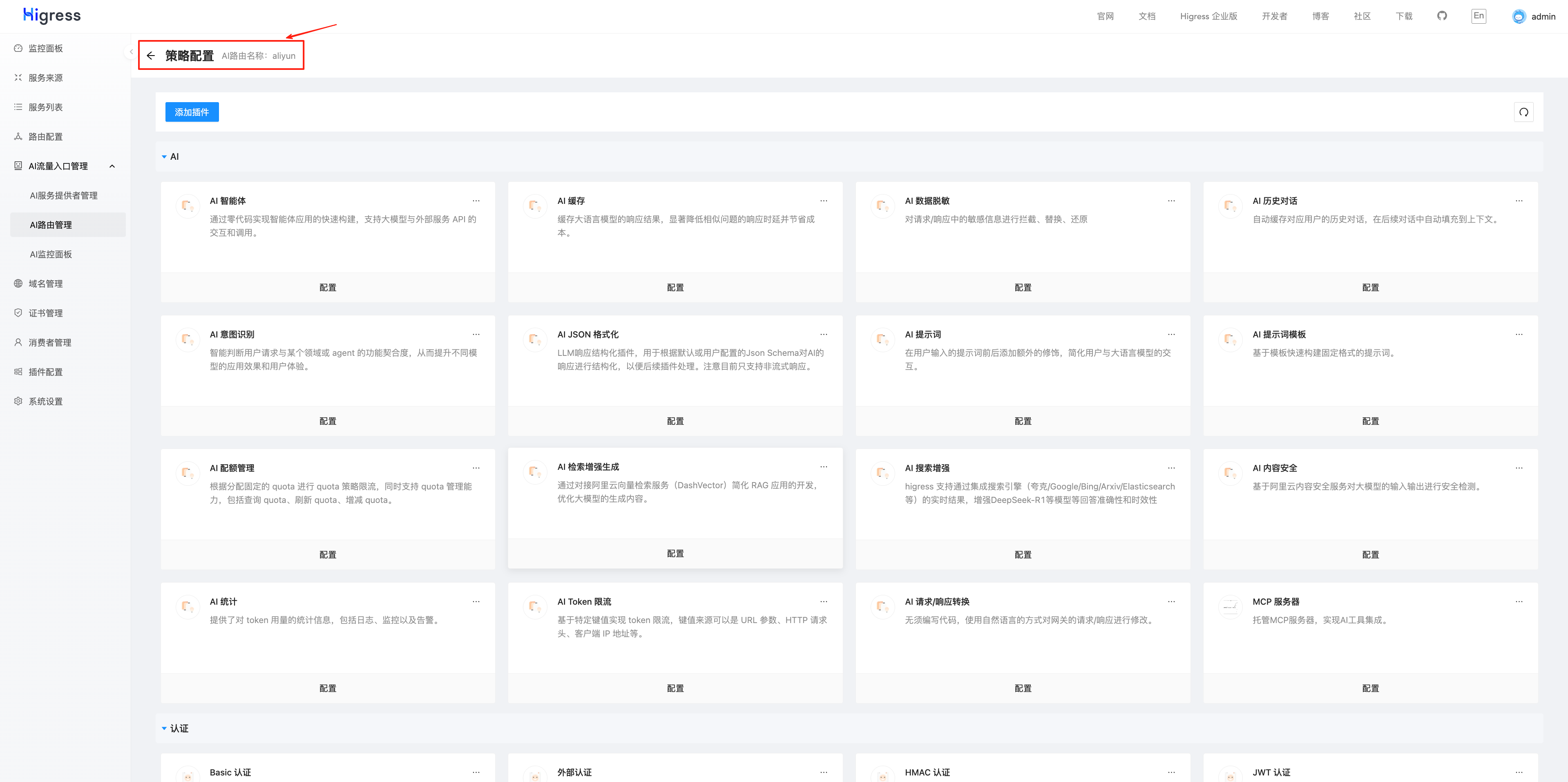Open more options on the AI Token 限流 card
Viewport: 1568px width, 782px height.
[824, 601]
